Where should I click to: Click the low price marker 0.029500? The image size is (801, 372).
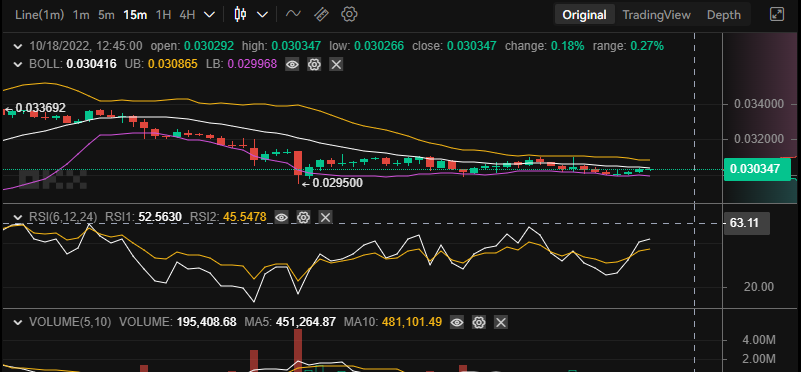pyautogui.click(x=338, y=183)
